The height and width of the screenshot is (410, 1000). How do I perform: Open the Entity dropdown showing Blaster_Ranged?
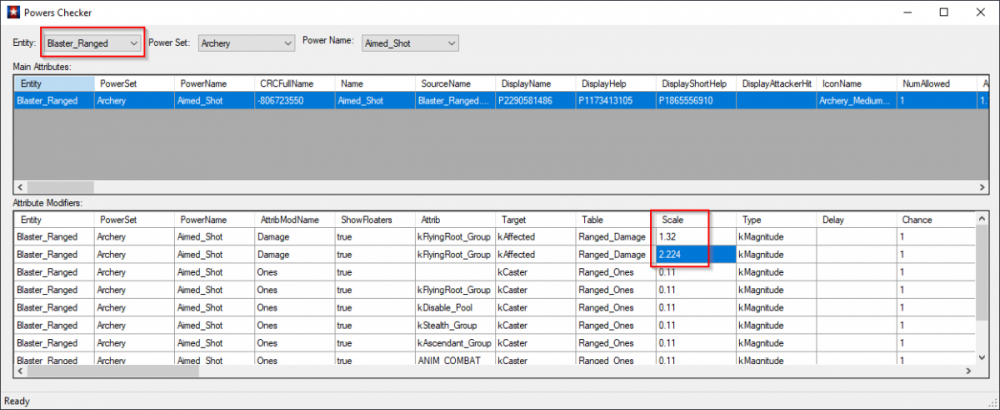tap(93, 43)
